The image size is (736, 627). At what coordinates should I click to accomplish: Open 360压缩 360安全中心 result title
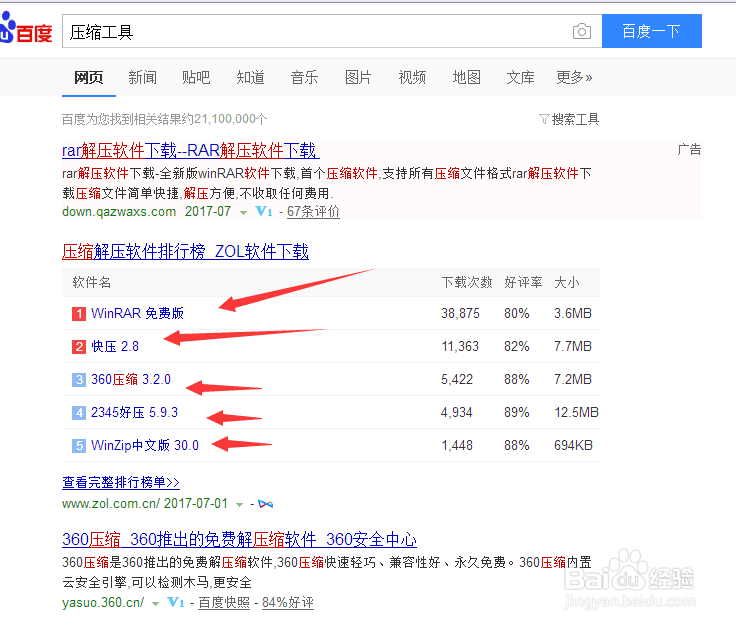coord(239,540)
